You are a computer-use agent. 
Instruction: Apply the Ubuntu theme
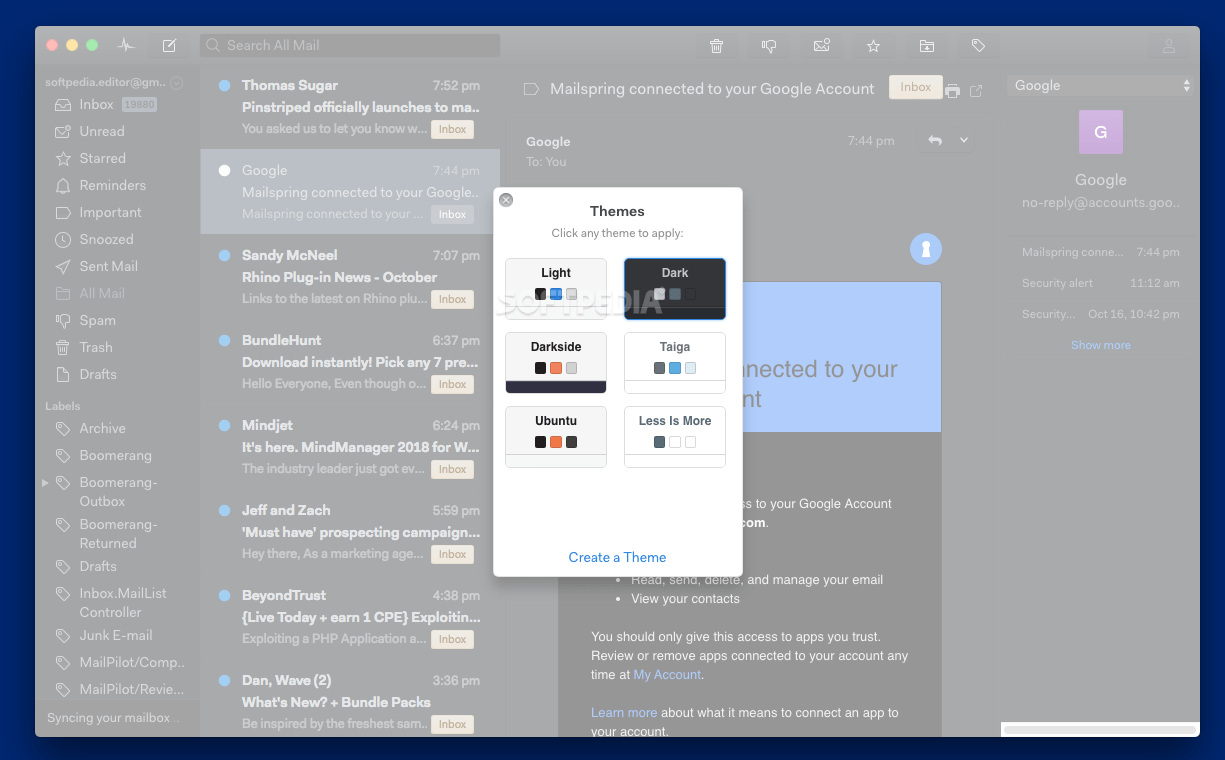556,437
